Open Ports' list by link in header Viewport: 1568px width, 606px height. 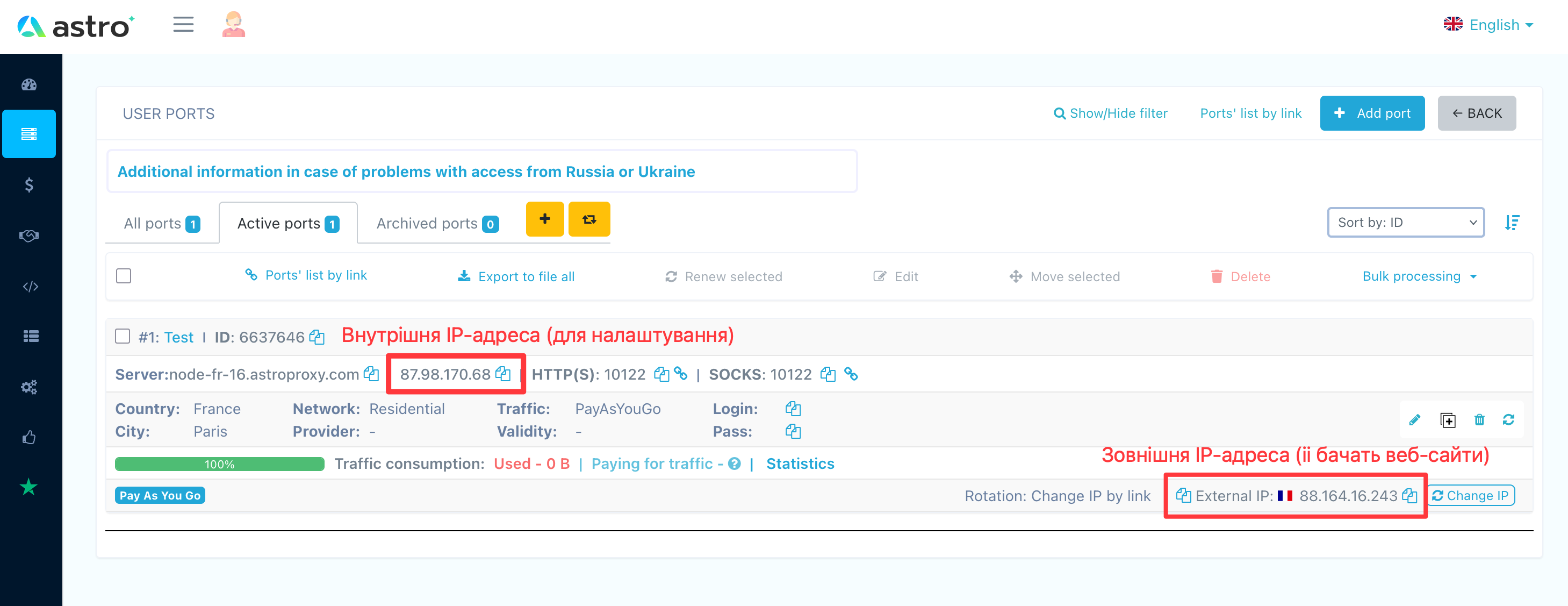1251,113
